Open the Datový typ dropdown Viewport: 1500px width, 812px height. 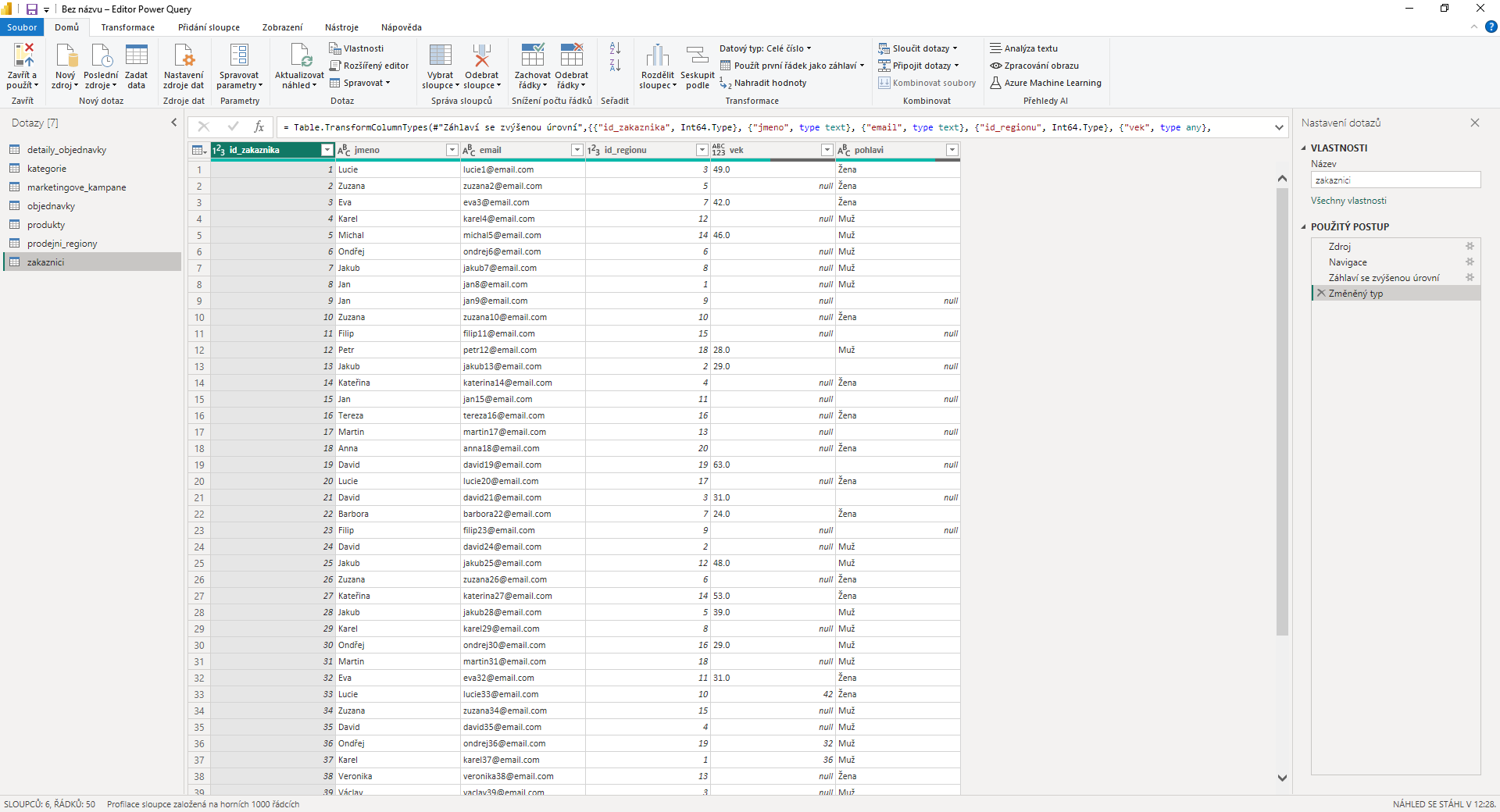coord(764,48)
